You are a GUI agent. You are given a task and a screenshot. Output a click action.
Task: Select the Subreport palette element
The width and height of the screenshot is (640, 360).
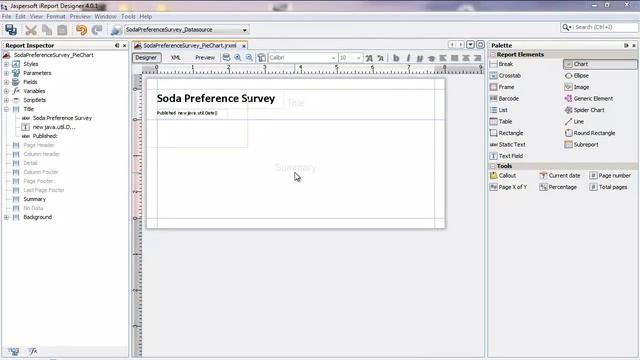coord(586,144)
